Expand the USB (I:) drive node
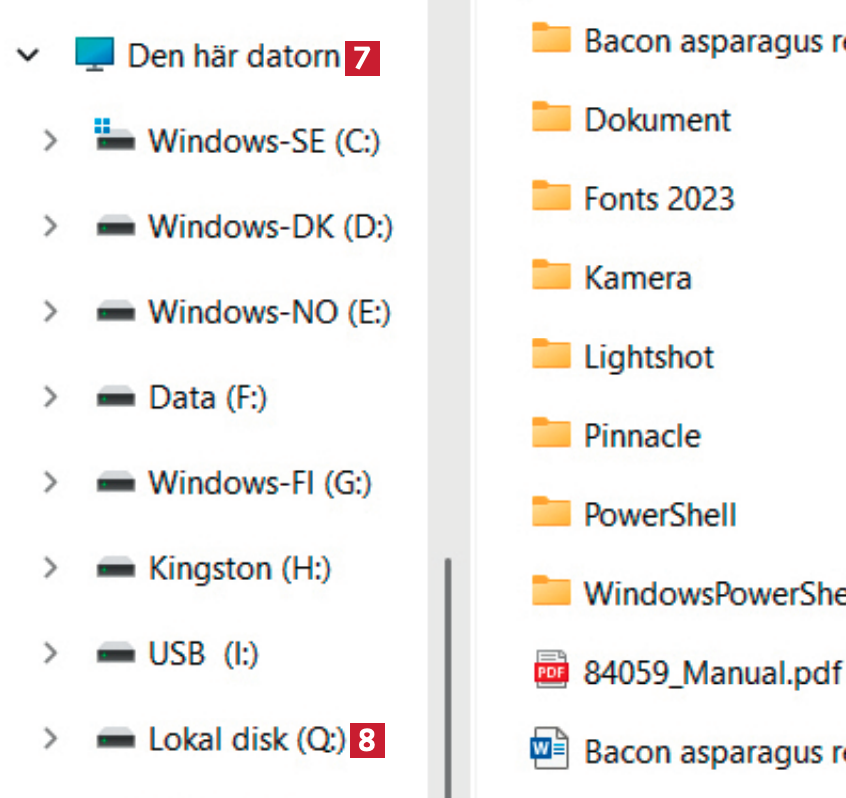Screen dimensions: 846x798 point(50,654)
